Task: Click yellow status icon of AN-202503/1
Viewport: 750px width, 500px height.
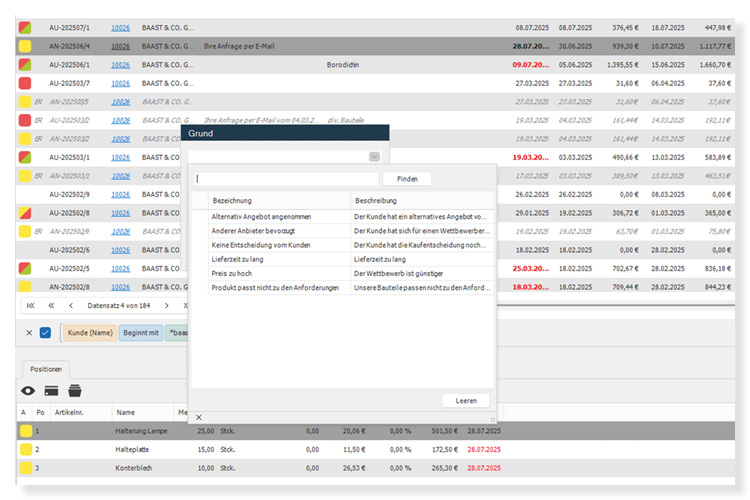Action: click(x=25, y=176)
